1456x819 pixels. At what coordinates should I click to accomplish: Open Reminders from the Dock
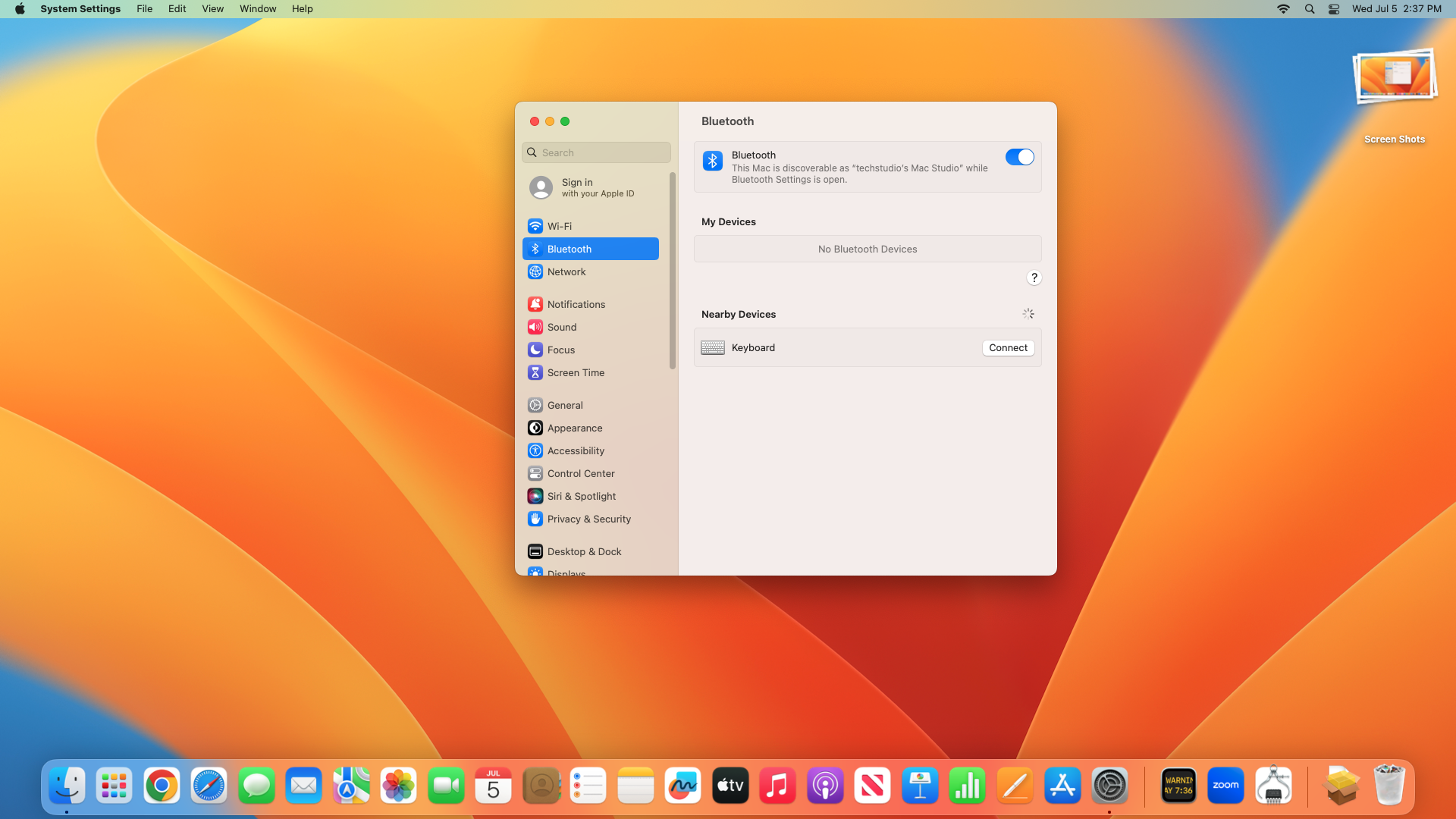click(x=588, y=786)
